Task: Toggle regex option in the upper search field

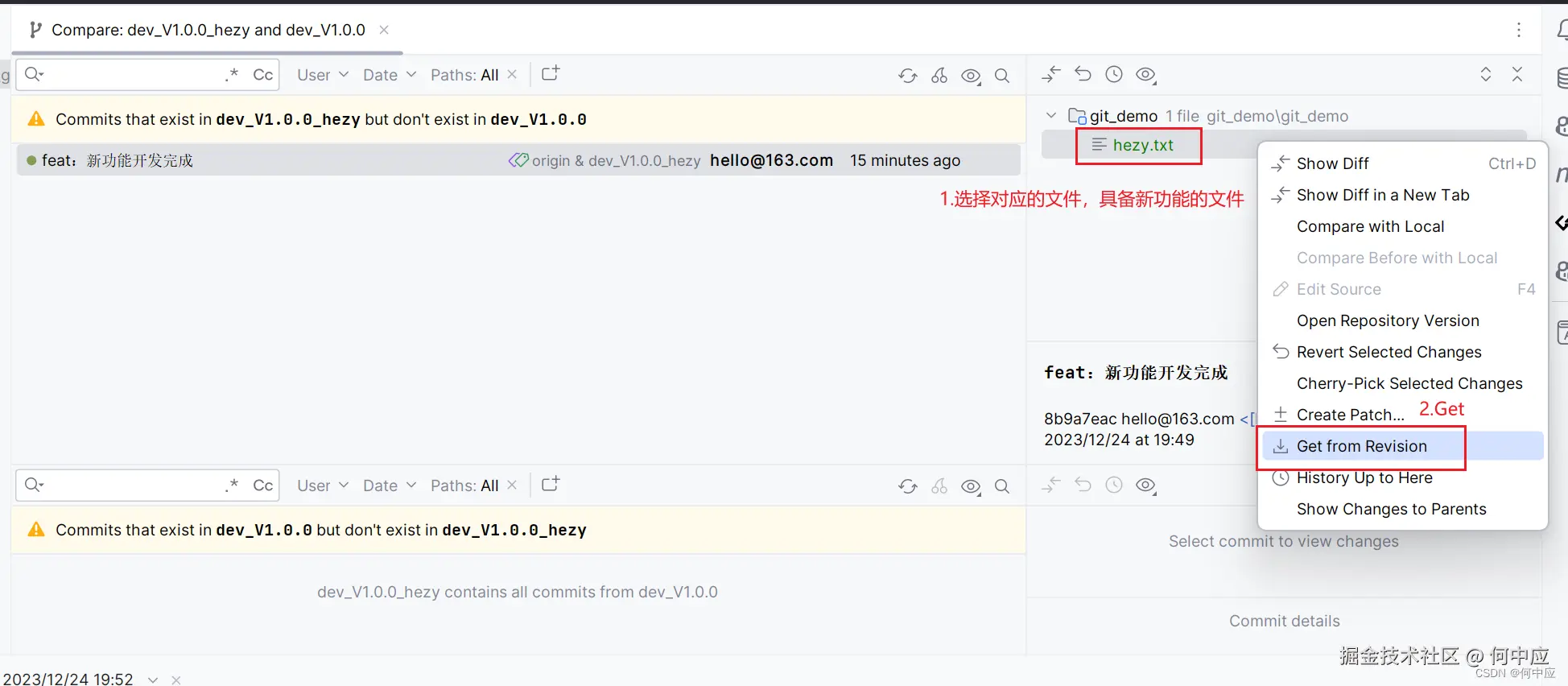Action: [x=232, y=75]
